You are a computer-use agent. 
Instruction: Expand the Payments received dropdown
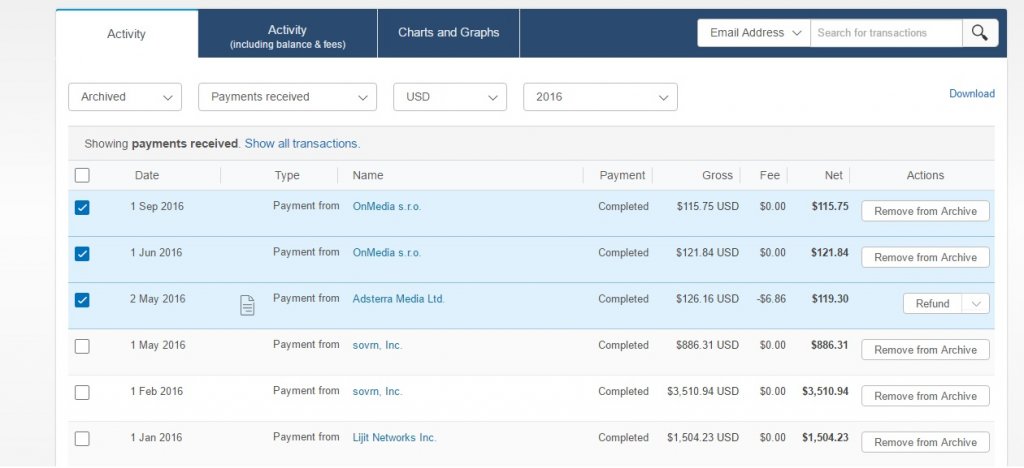click(x=288, y=97)
